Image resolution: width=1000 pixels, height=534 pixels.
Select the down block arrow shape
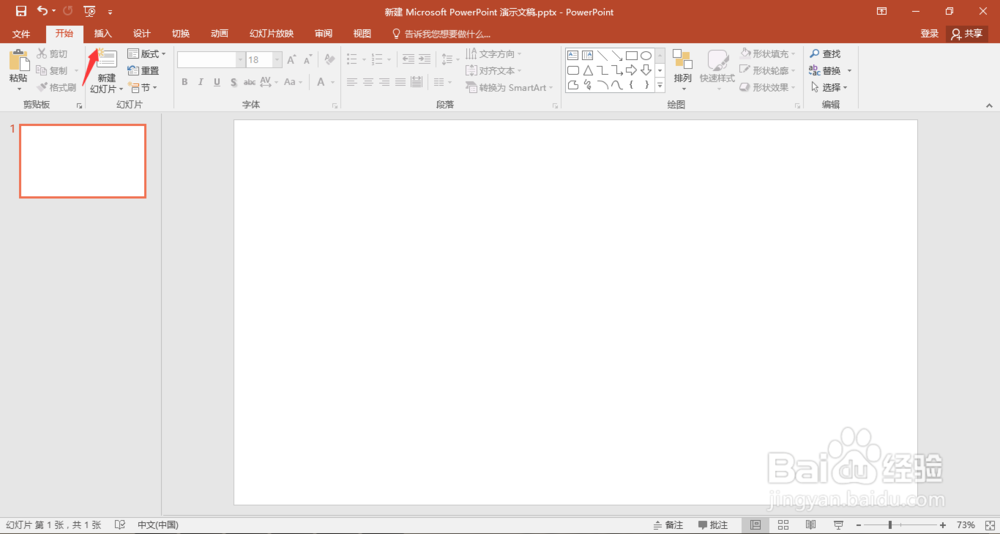(646, 70)
